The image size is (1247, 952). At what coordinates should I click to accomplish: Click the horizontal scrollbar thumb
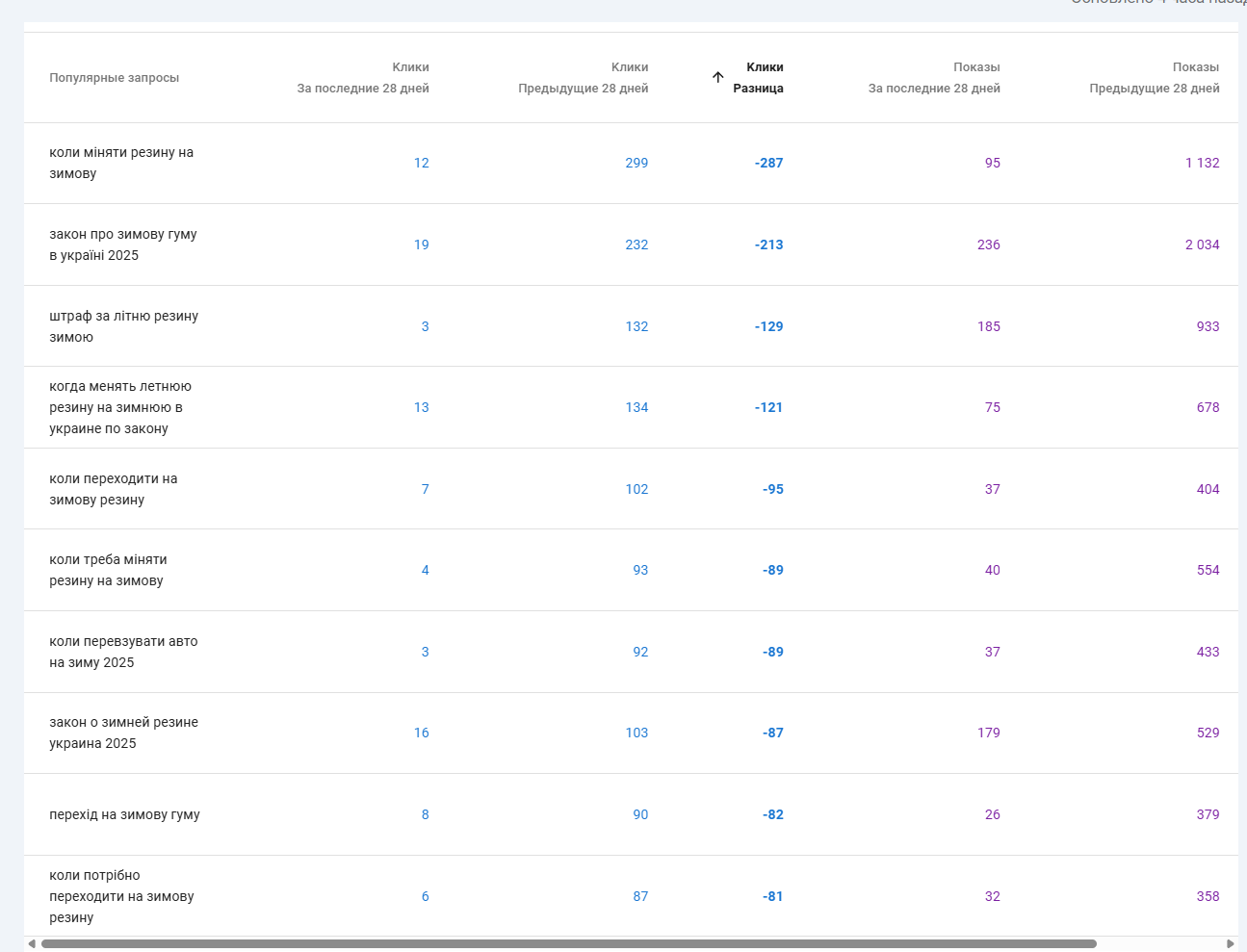pos(568,943)
